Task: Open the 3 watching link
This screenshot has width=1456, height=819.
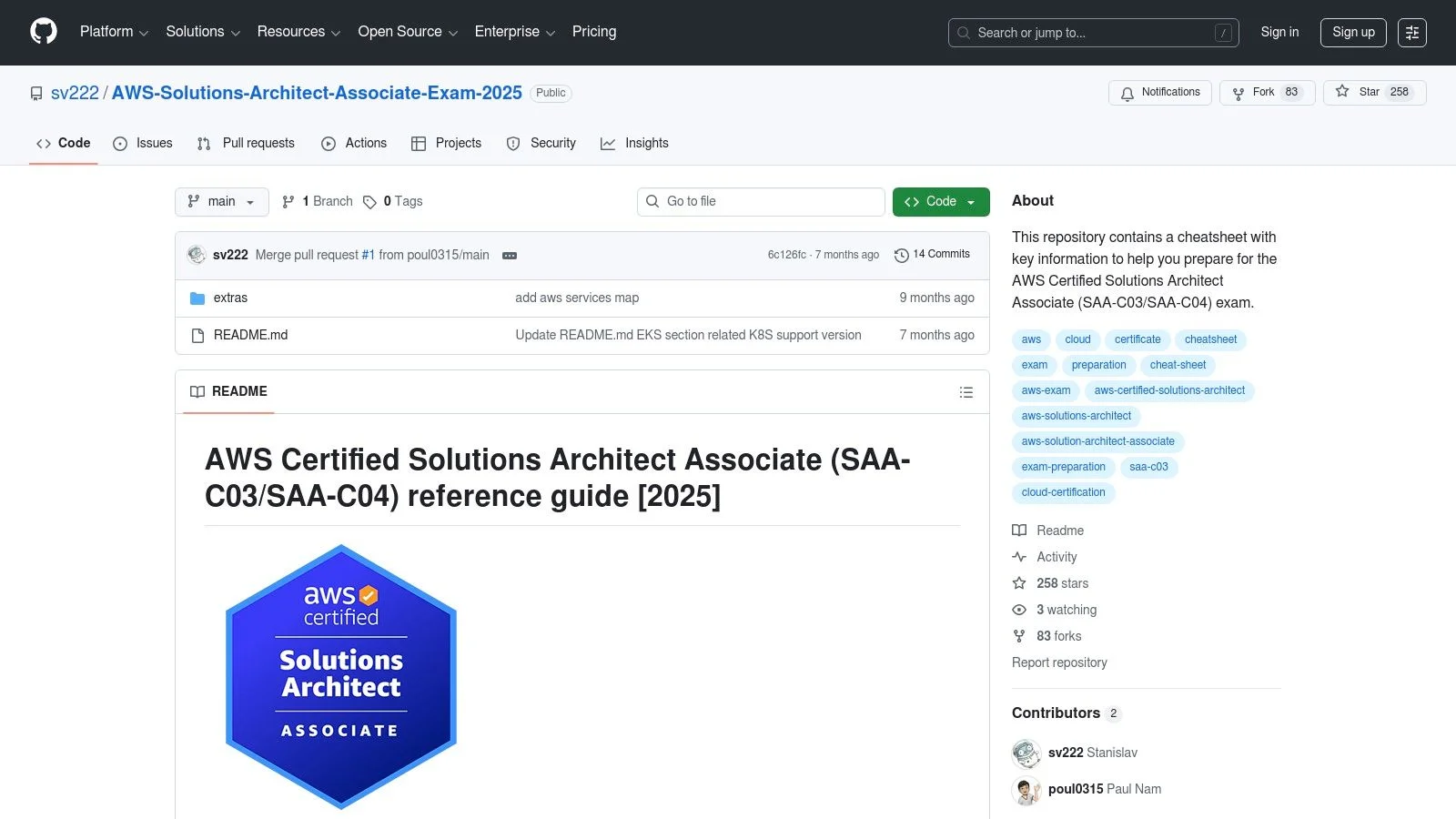Action: point(1055,611)
